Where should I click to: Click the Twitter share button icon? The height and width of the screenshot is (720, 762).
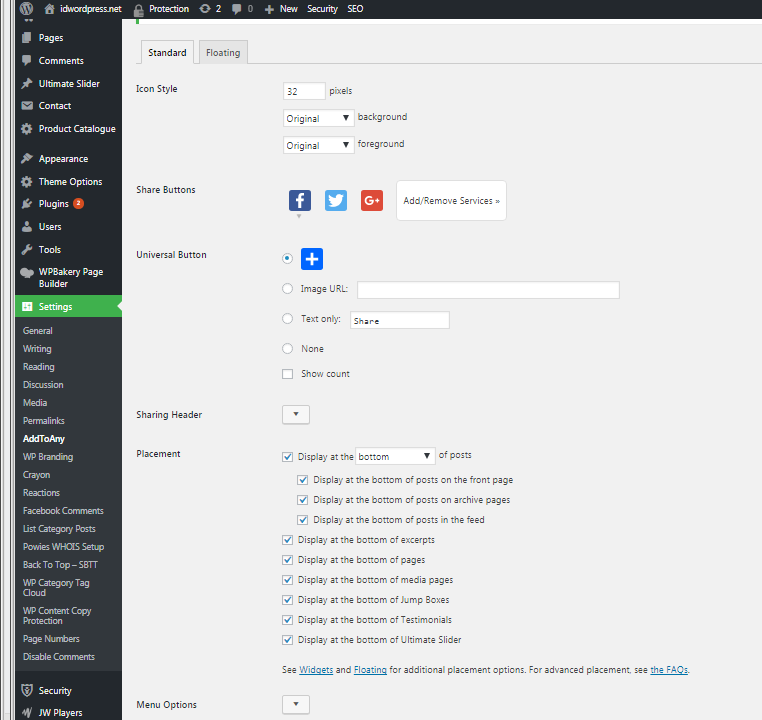336,200
